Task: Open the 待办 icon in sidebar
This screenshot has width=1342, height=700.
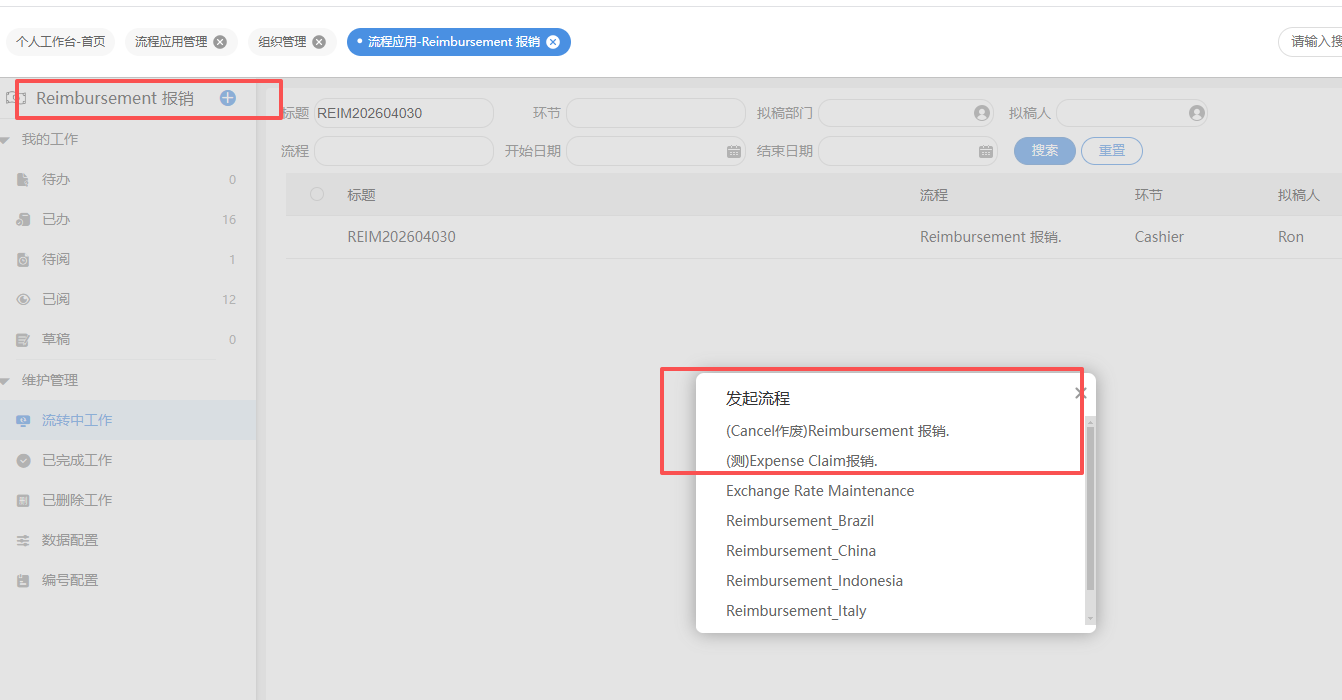Action: 23,180
